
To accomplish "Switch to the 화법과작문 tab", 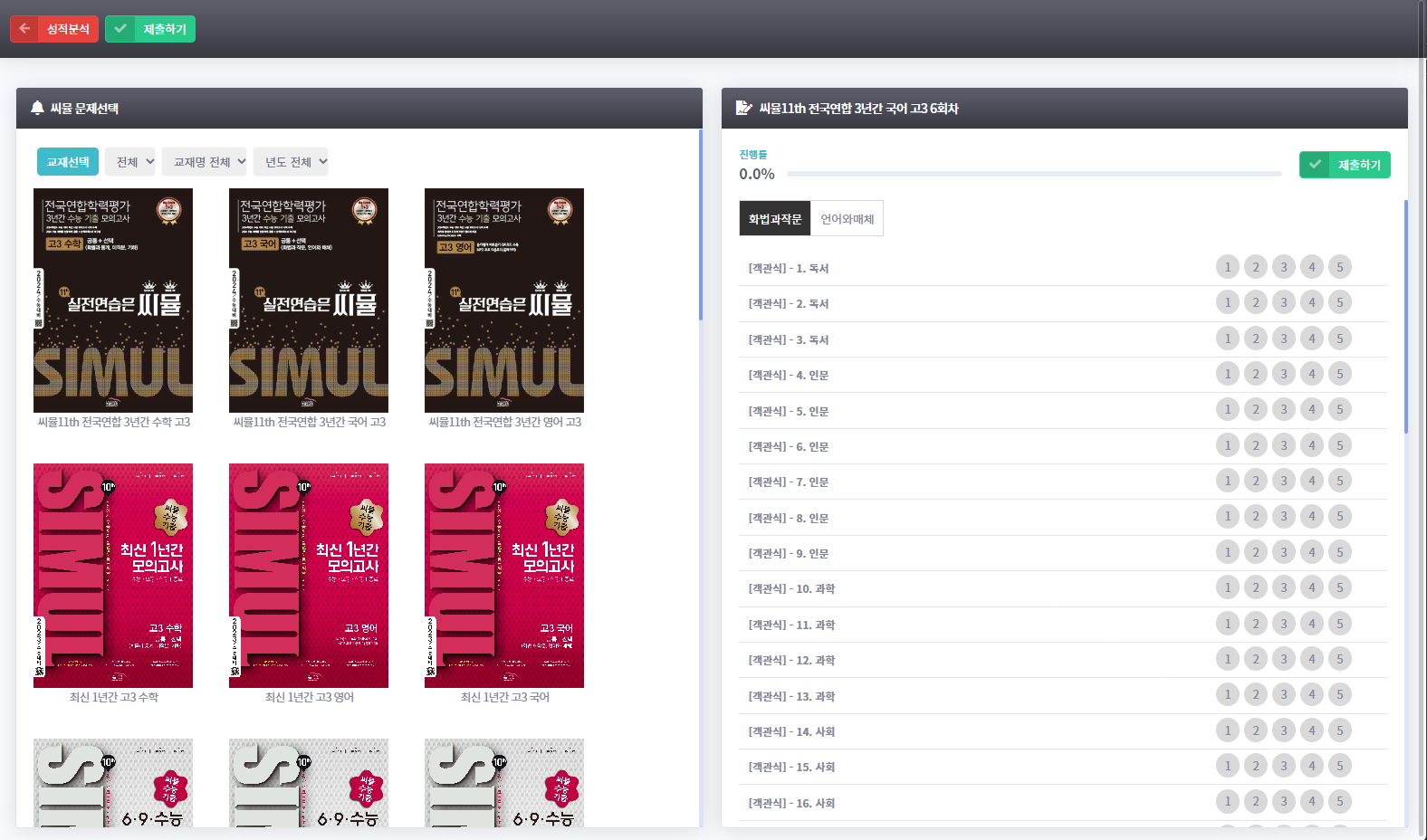I will click(775, 219).
